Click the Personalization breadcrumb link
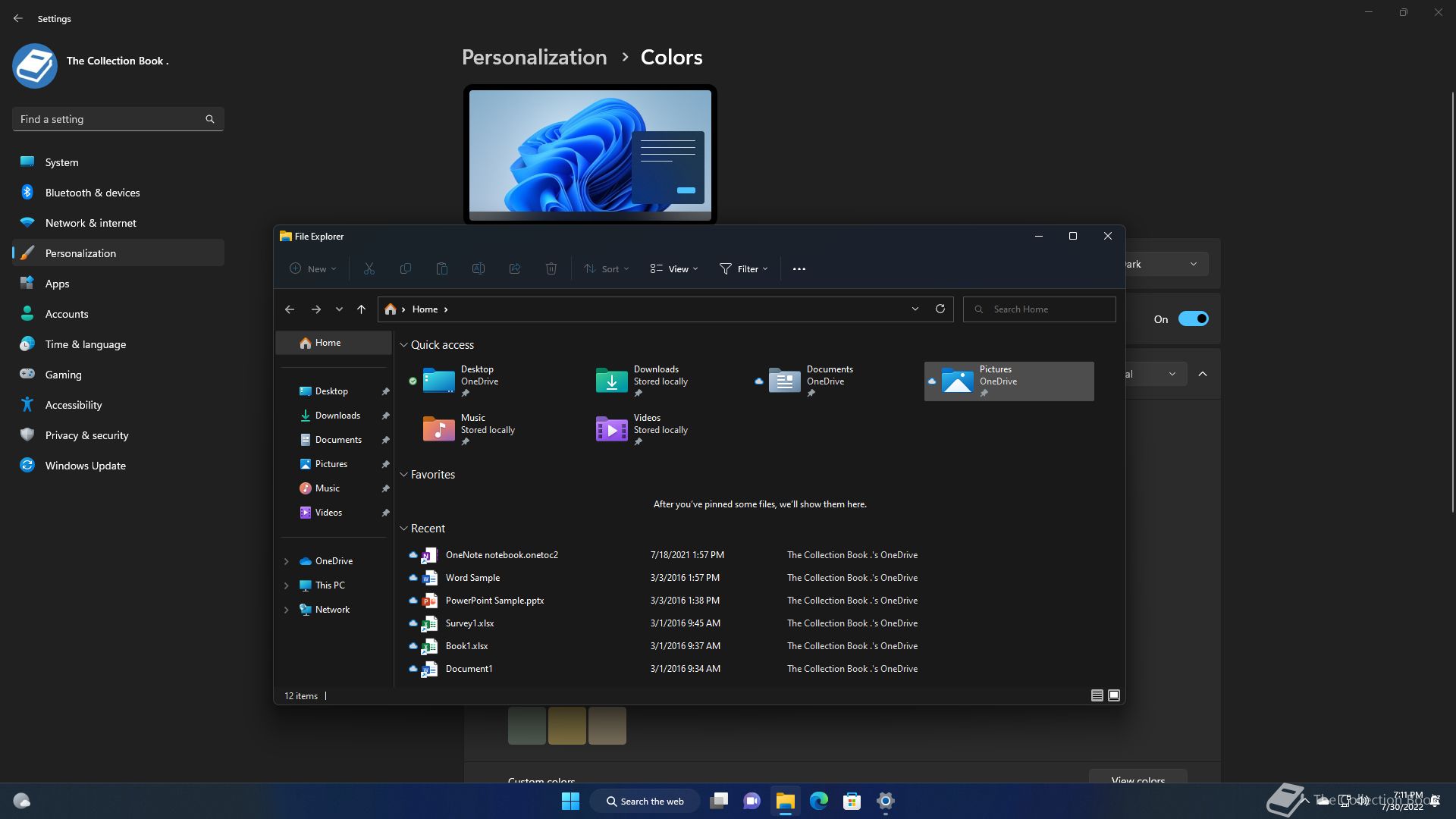 tap(534, 58)
